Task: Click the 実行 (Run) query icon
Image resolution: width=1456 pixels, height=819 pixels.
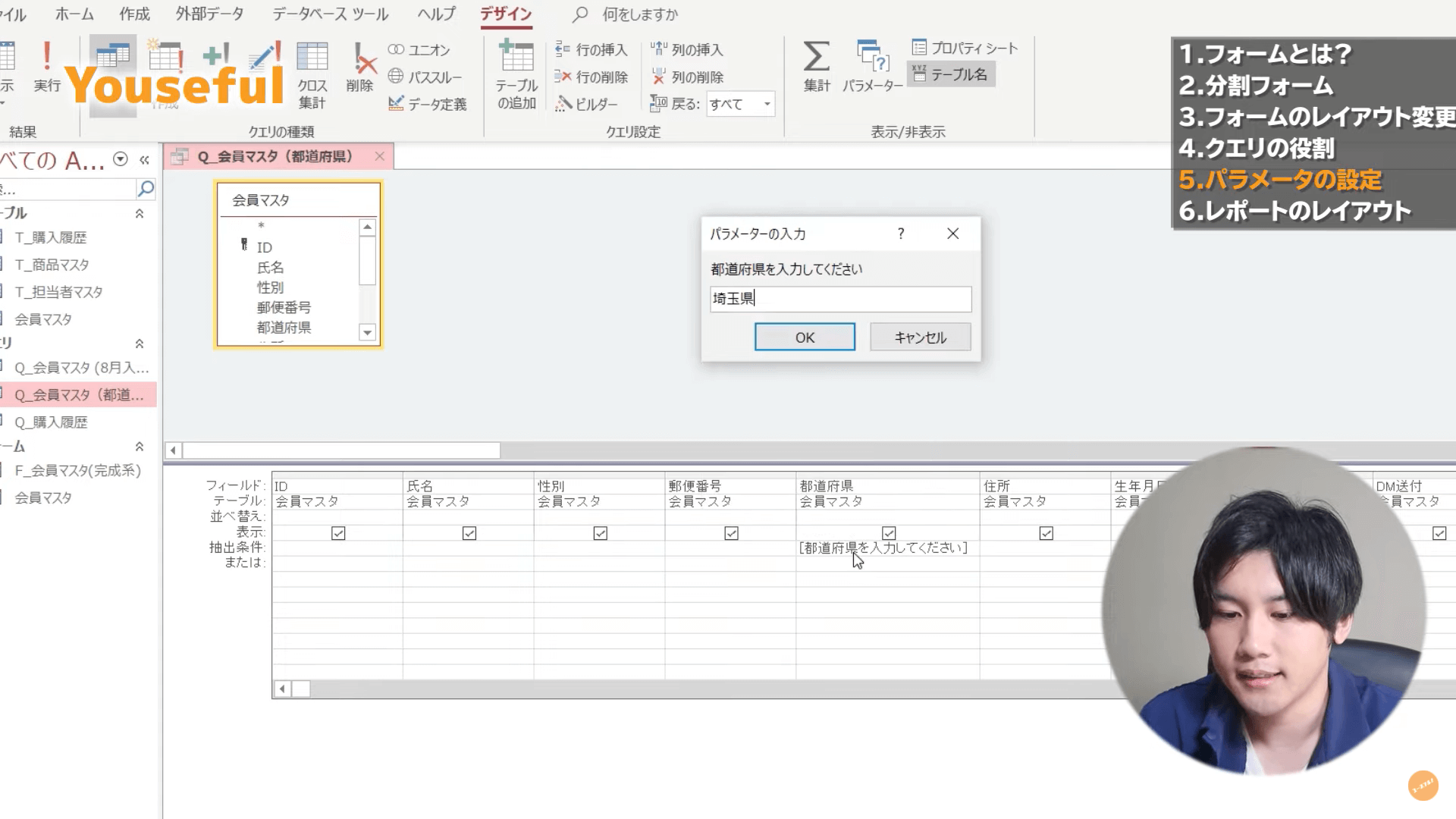Action: point(47,68)
